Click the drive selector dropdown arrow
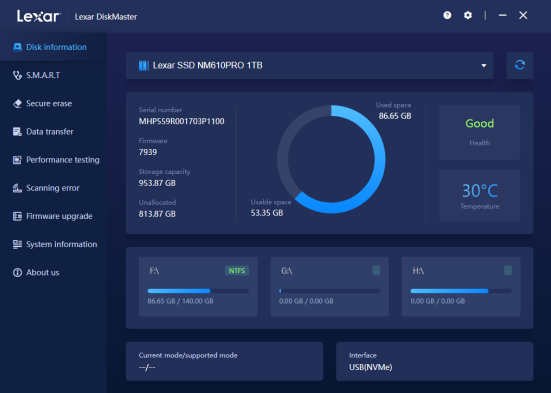Screen dimensions: 551x393 click(484, 66)
